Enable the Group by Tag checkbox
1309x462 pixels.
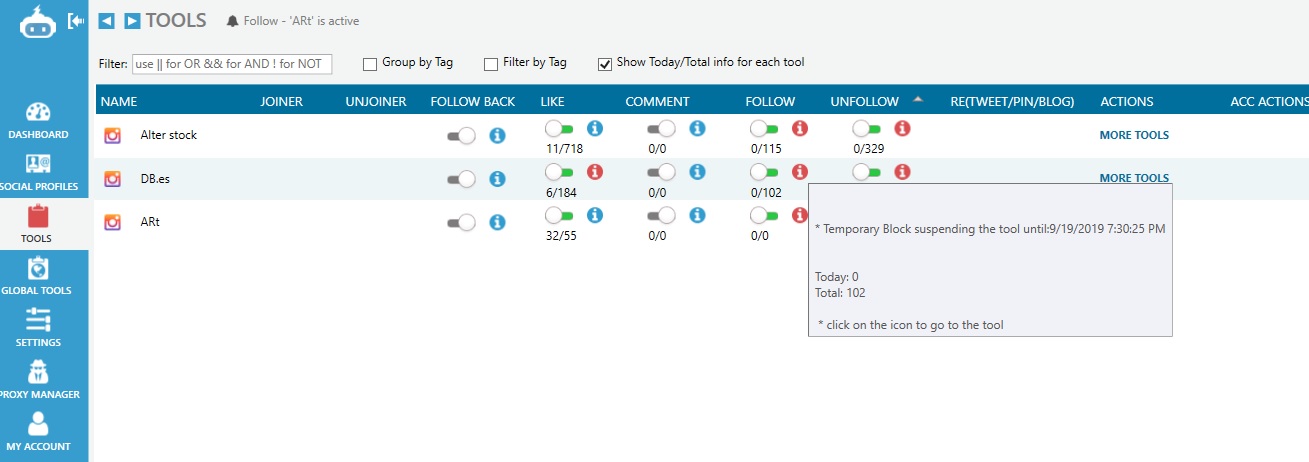(x=370, y=64)
